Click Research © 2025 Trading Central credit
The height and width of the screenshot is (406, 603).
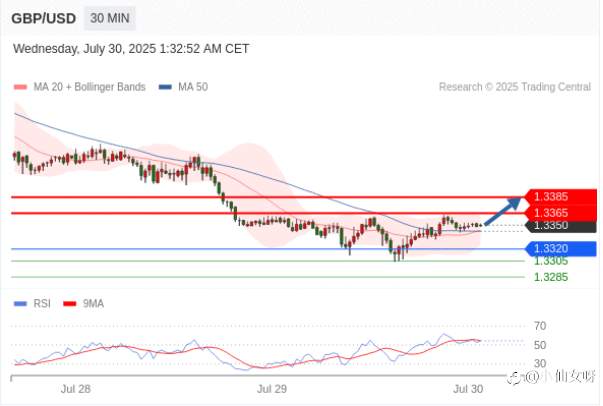point(515,87)
